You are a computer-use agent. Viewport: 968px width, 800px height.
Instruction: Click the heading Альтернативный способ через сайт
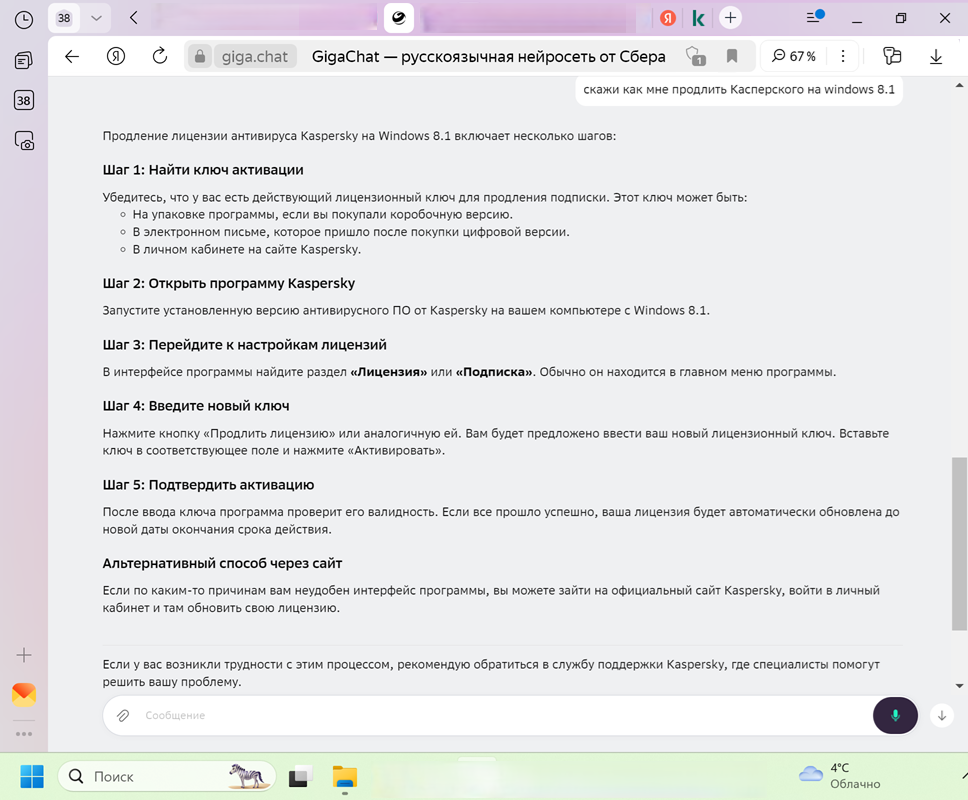point(222,563)
